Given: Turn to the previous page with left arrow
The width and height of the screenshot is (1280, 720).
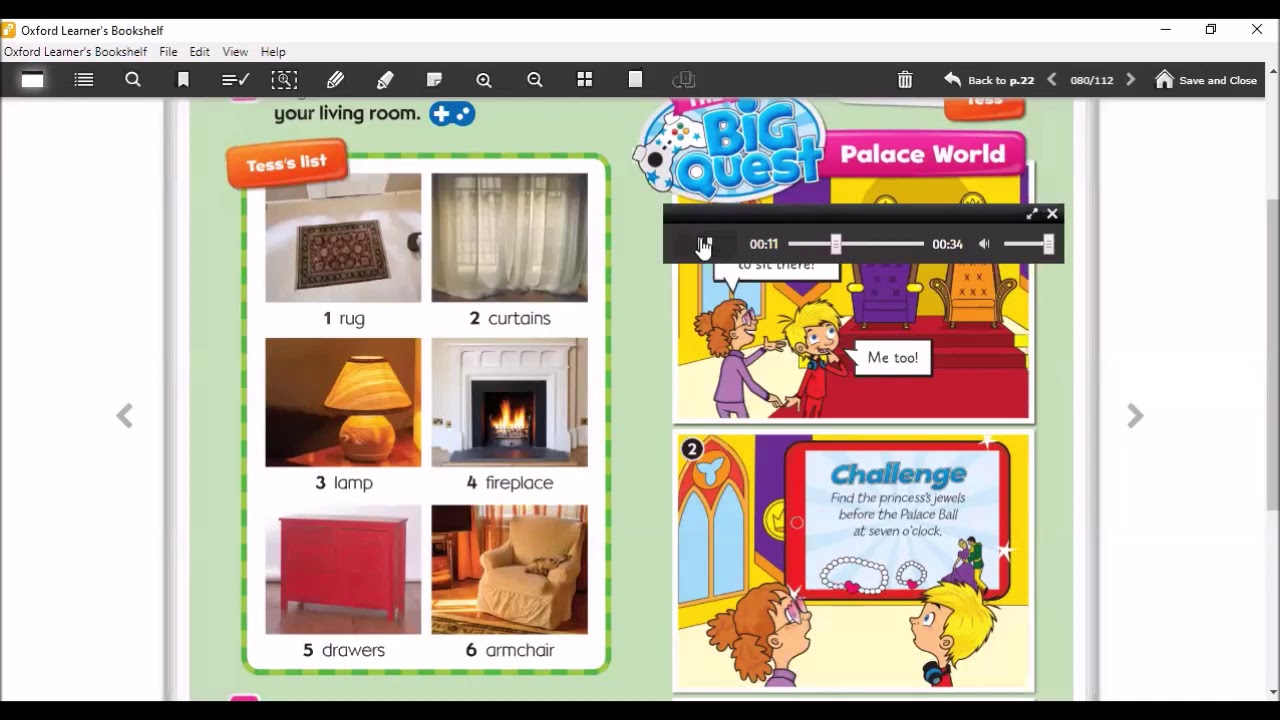Looking at the screenshot, I should [124, 416].
